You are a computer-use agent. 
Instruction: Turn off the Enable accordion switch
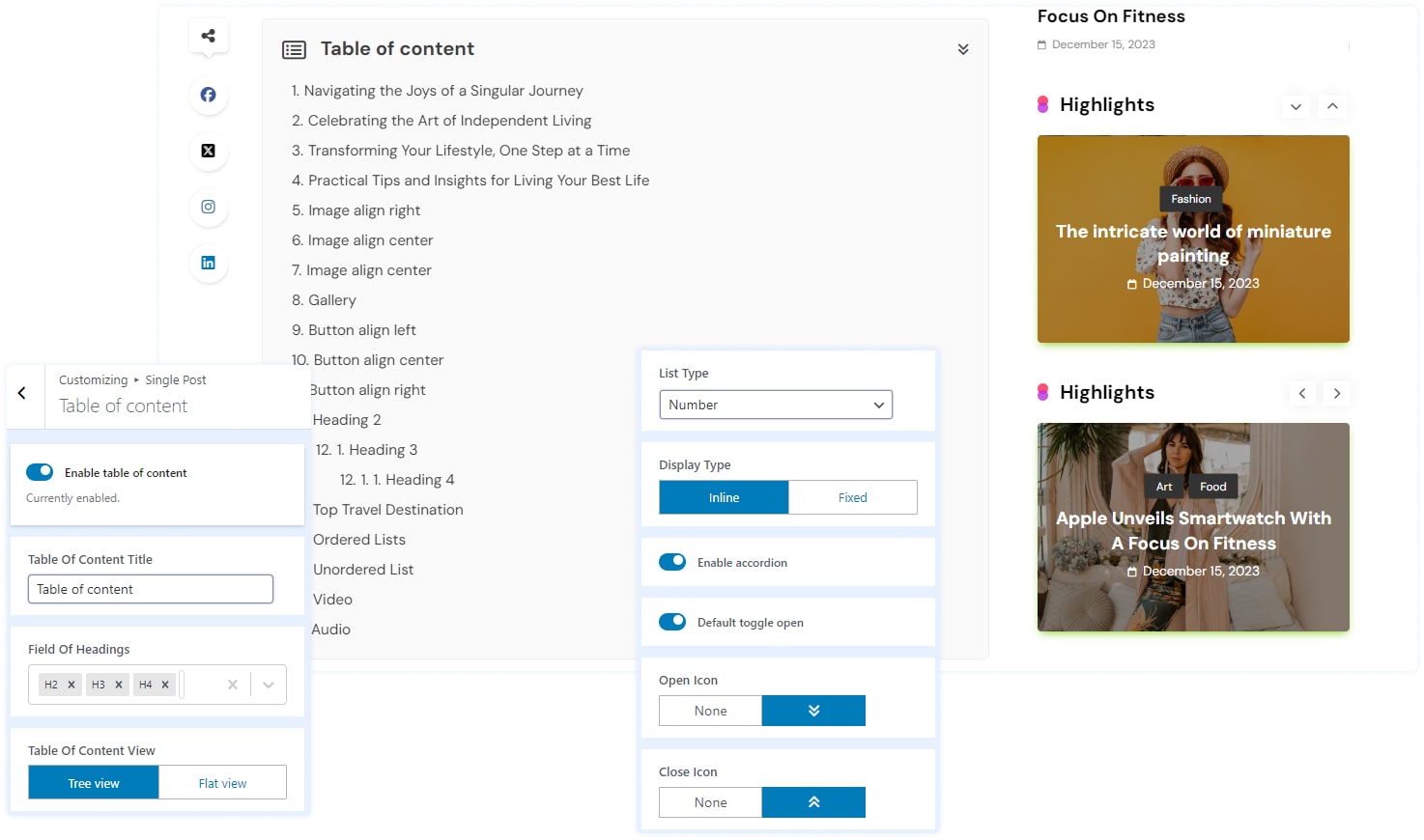pos(672,562)
